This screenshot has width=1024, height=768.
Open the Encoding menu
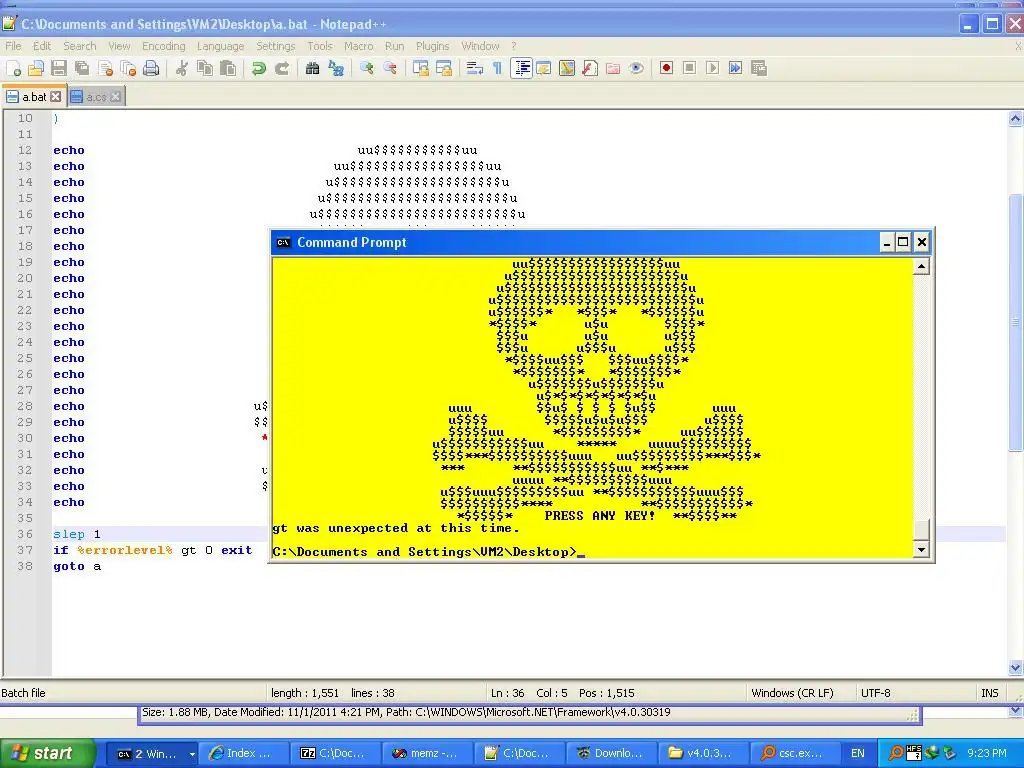[x=163, y=46]
